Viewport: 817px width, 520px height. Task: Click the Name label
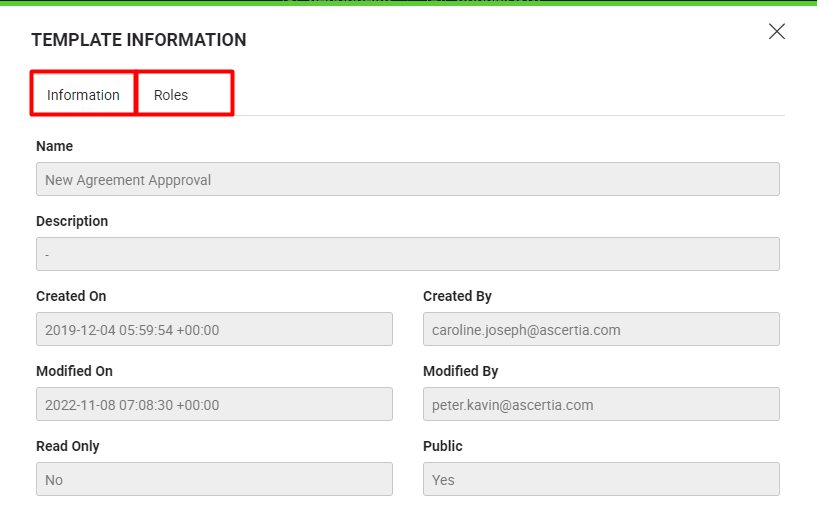[55, 146]
